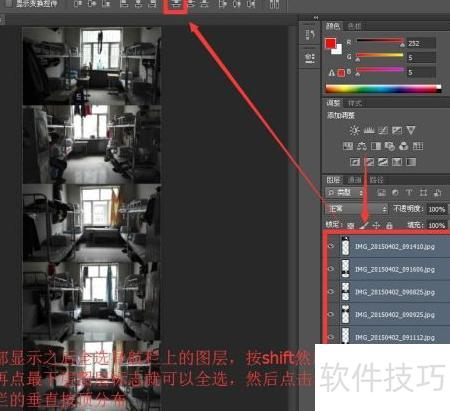Click distribute left edges icon in options bar
The height and width of the screenshot is (411, 450).
[x=222, y=4]
